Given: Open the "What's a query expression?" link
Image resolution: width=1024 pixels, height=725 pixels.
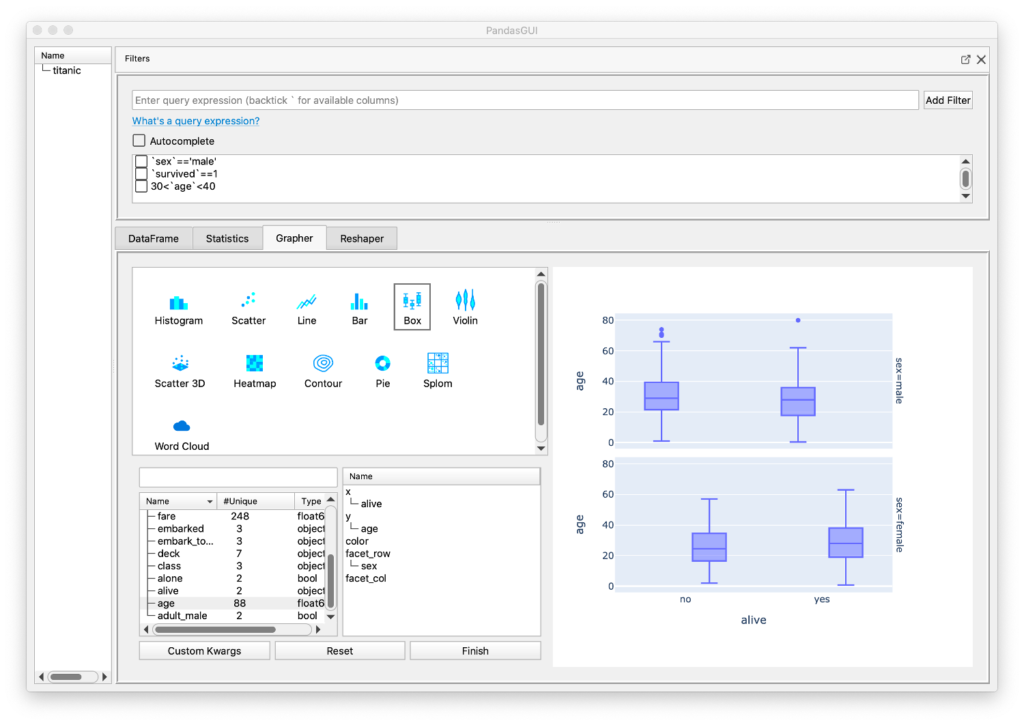Looking at the screenshot, I should click(x=195, y=121).
